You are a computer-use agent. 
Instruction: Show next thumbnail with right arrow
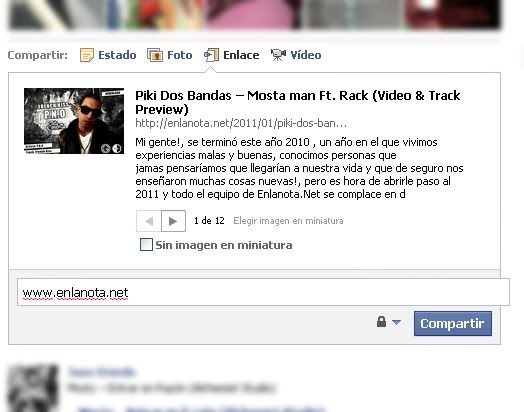173,221
